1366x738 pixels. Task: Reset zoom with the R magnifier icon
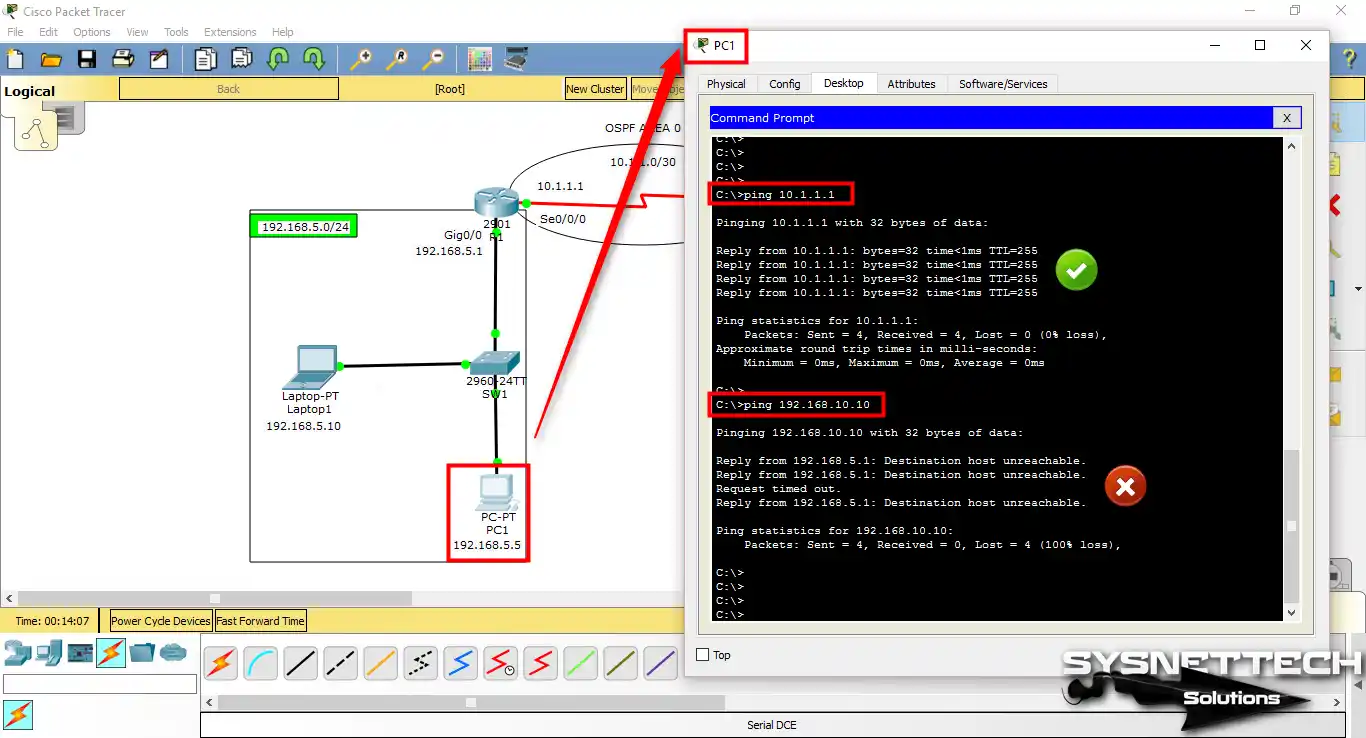coord(397,59)
